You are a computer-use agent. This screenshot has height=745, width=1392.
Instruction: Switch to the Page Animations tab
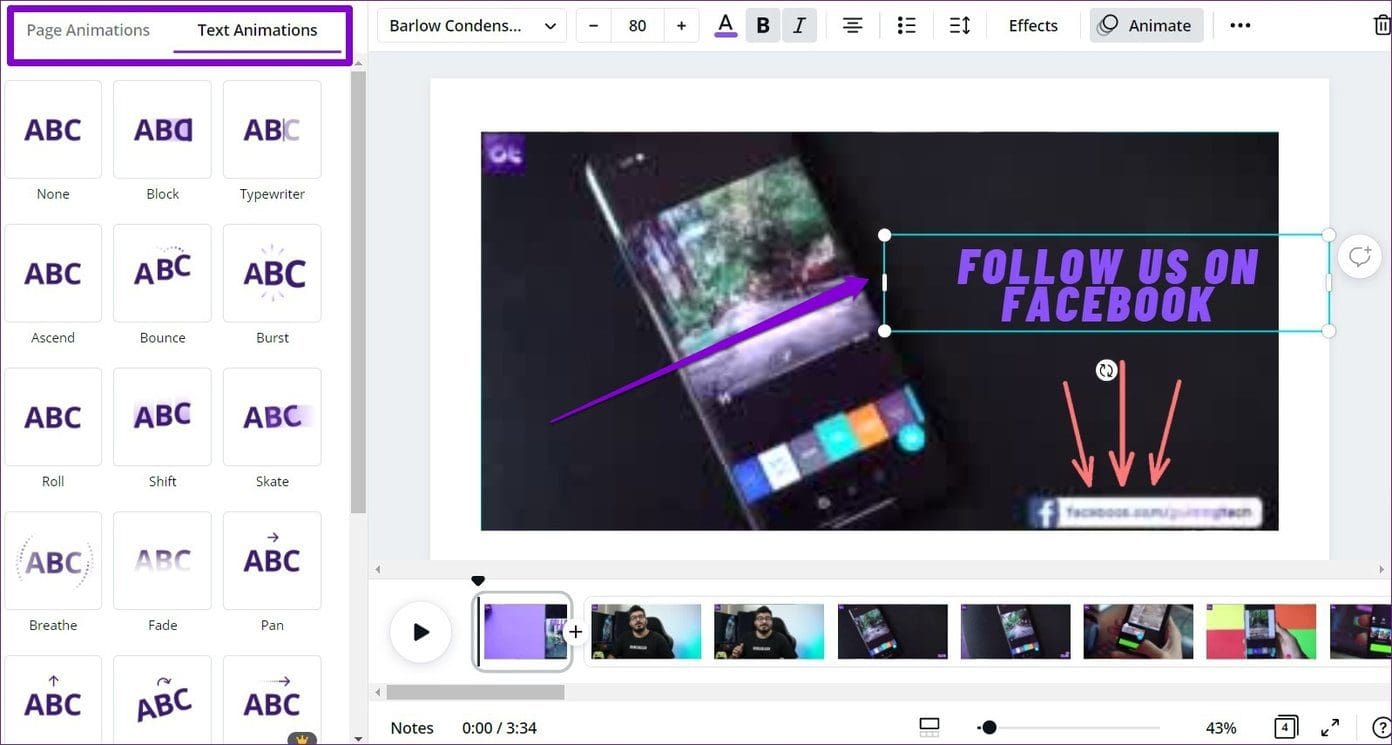tap(88, 30)
